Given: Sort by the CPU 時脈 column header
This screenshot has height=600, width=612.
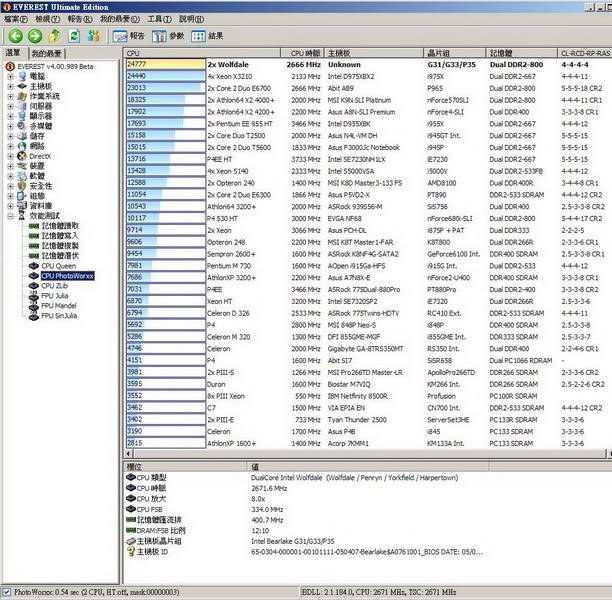Looking at the screenshot, I should tap(302, 53).
